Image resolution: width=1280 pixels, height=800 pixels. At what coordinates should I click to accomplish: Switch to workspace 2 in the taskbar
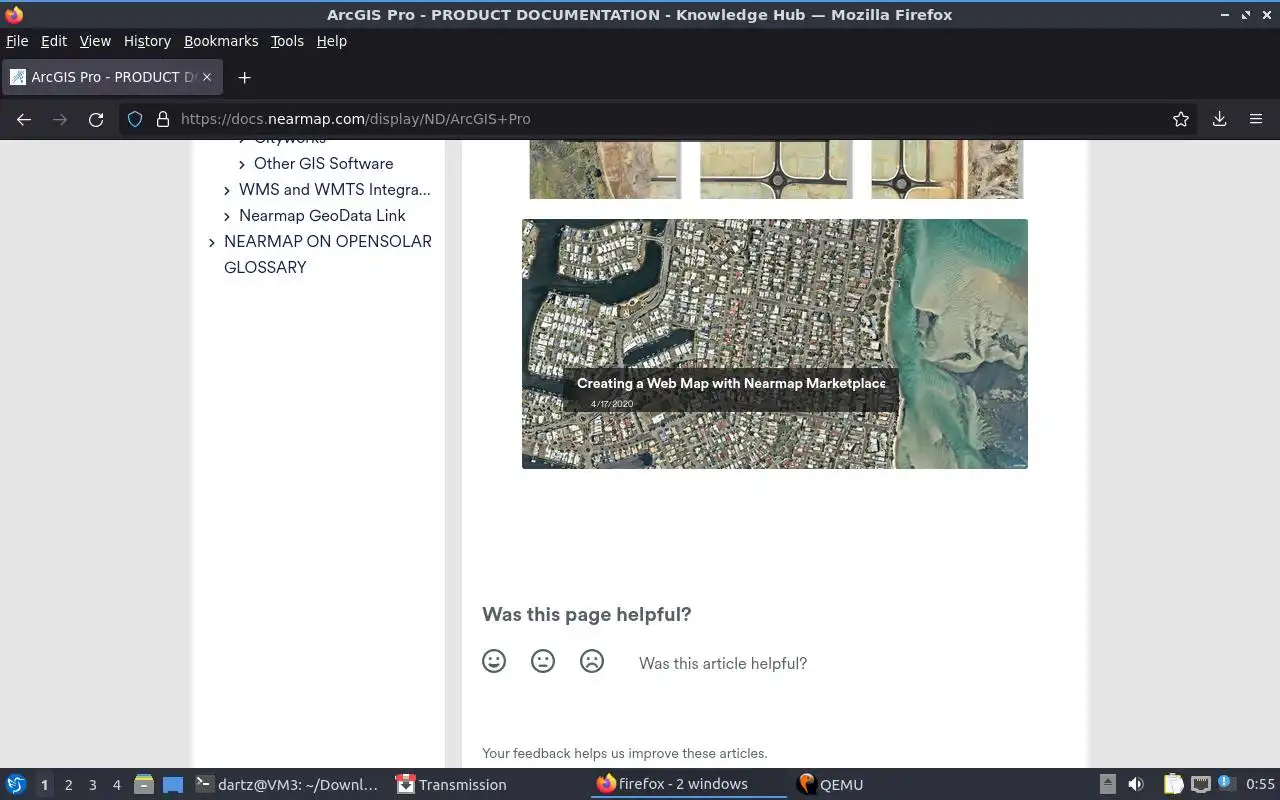coord(68,785)
